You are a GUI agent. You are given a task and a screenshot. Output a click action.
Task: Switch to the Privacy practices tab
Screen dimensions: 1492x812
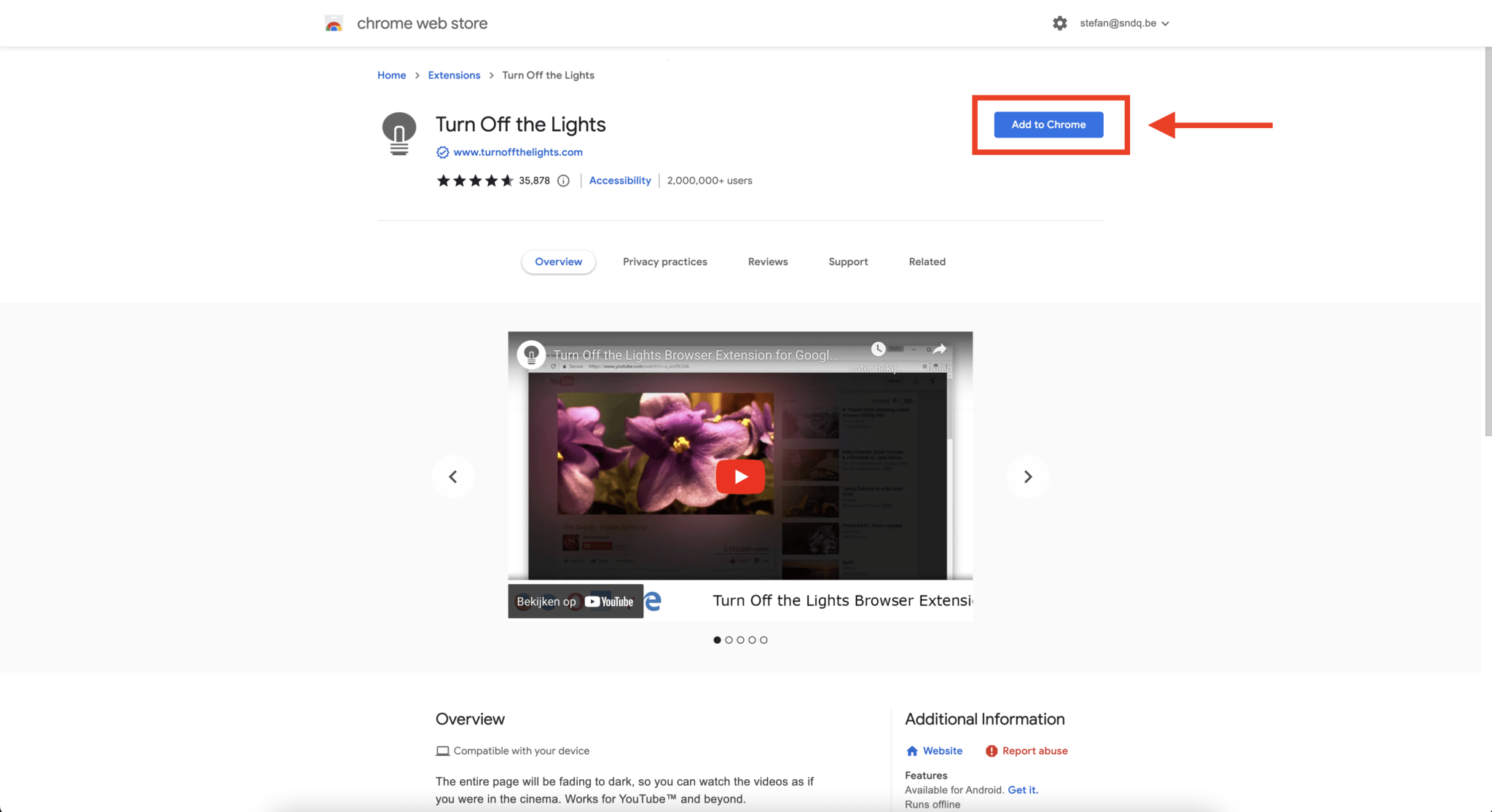[x=665, y=261]
